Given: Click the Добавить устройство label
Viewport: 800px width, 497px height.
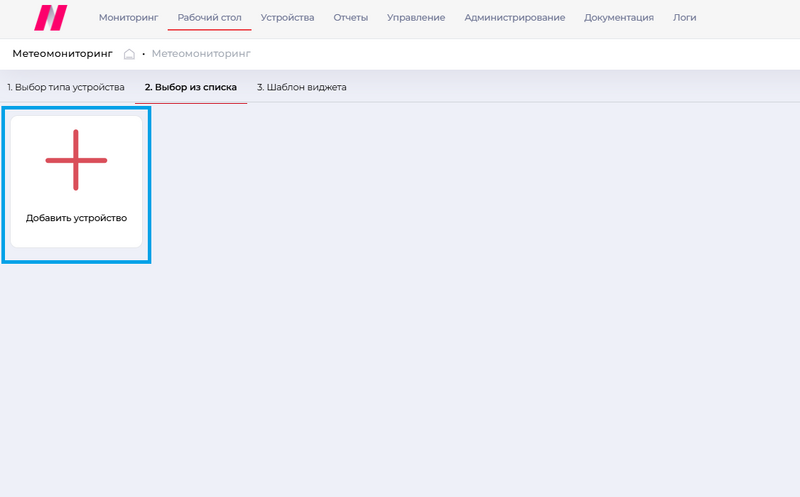Looking at the screenshot, I should click(x=77, y=218).
